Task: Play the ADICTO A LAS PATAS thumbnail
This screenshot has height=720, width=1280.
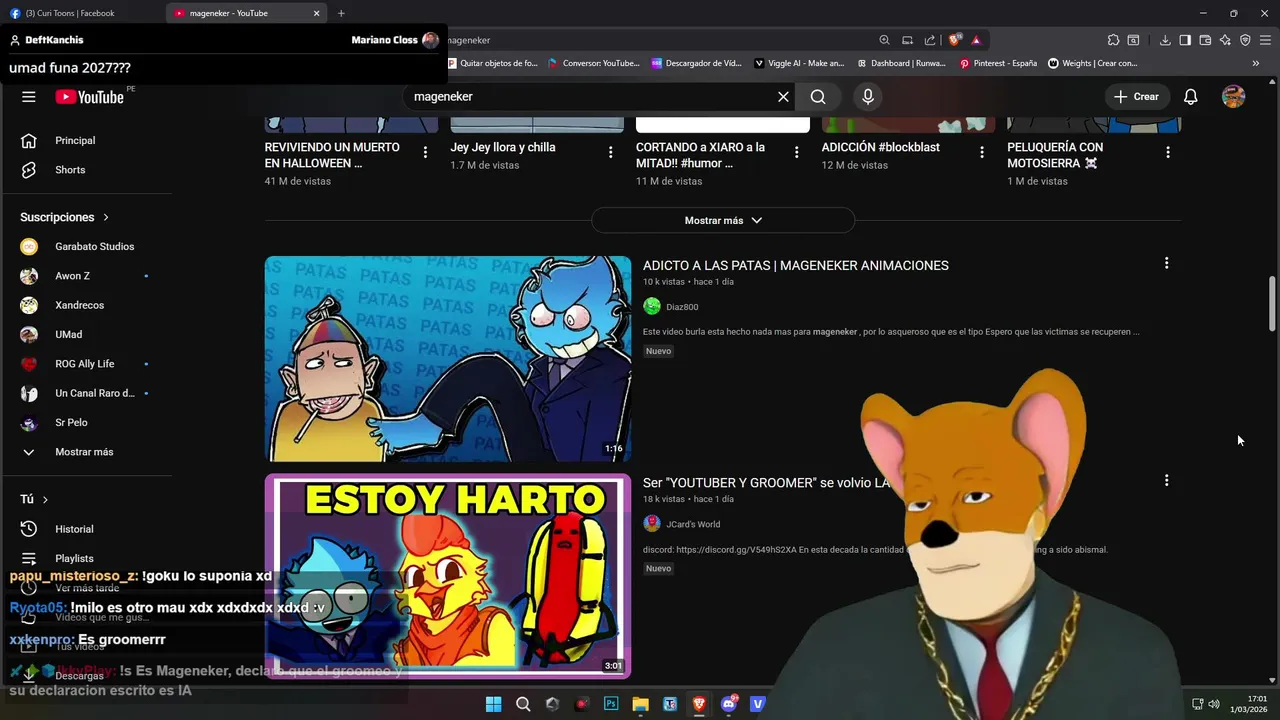Action: pos(448,359)
